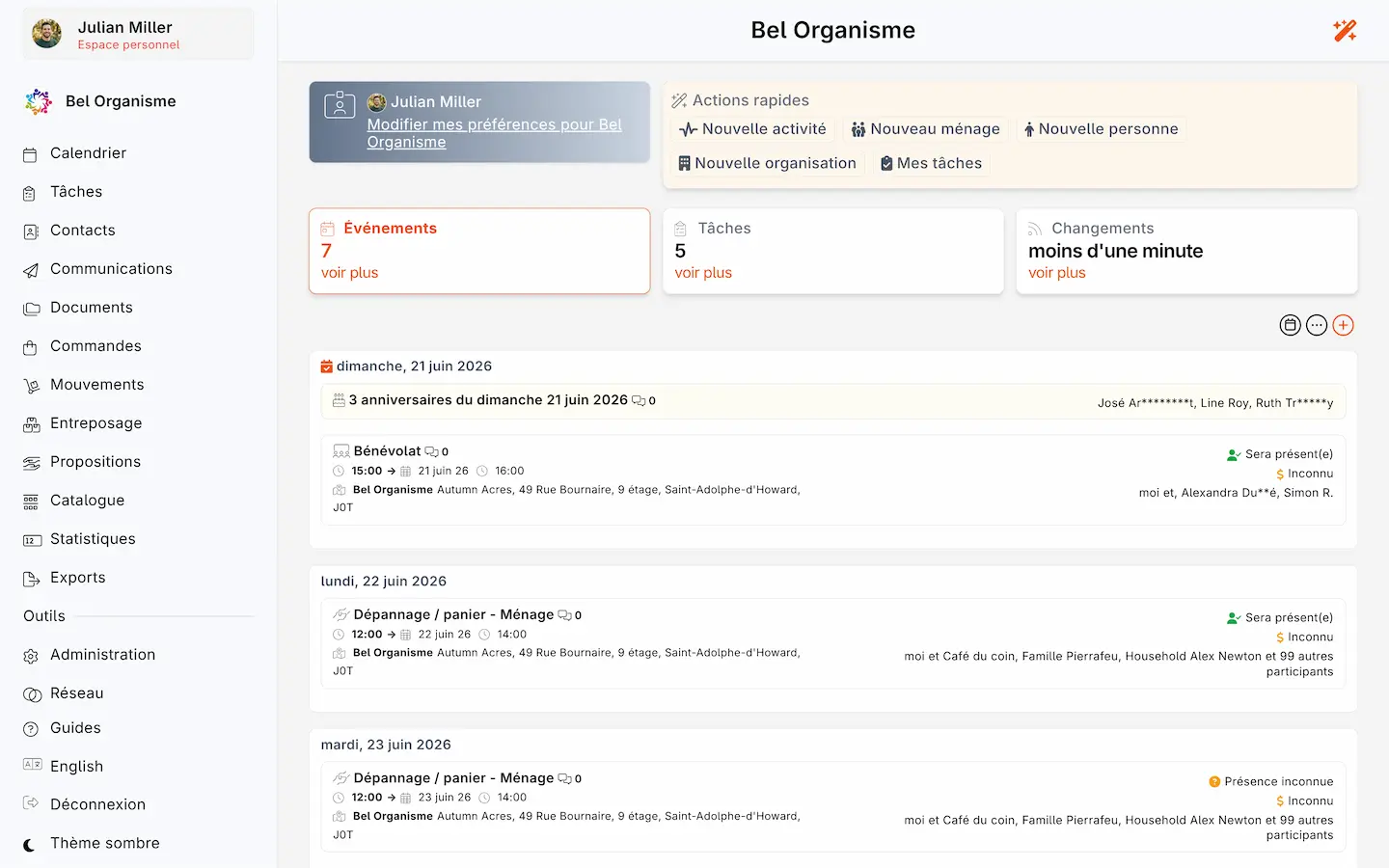Click the Bel Organisme logo in sidebar
This screenshot has width=1389, height=868.
pyautogui.click(x=39, y=101)
